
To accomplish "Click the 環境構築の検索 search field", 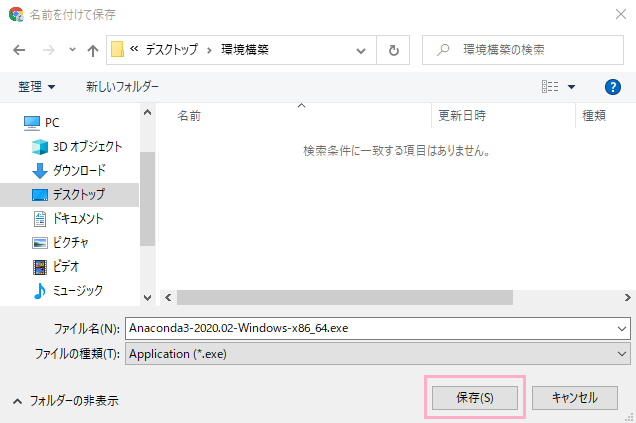I will coord(523,50).
